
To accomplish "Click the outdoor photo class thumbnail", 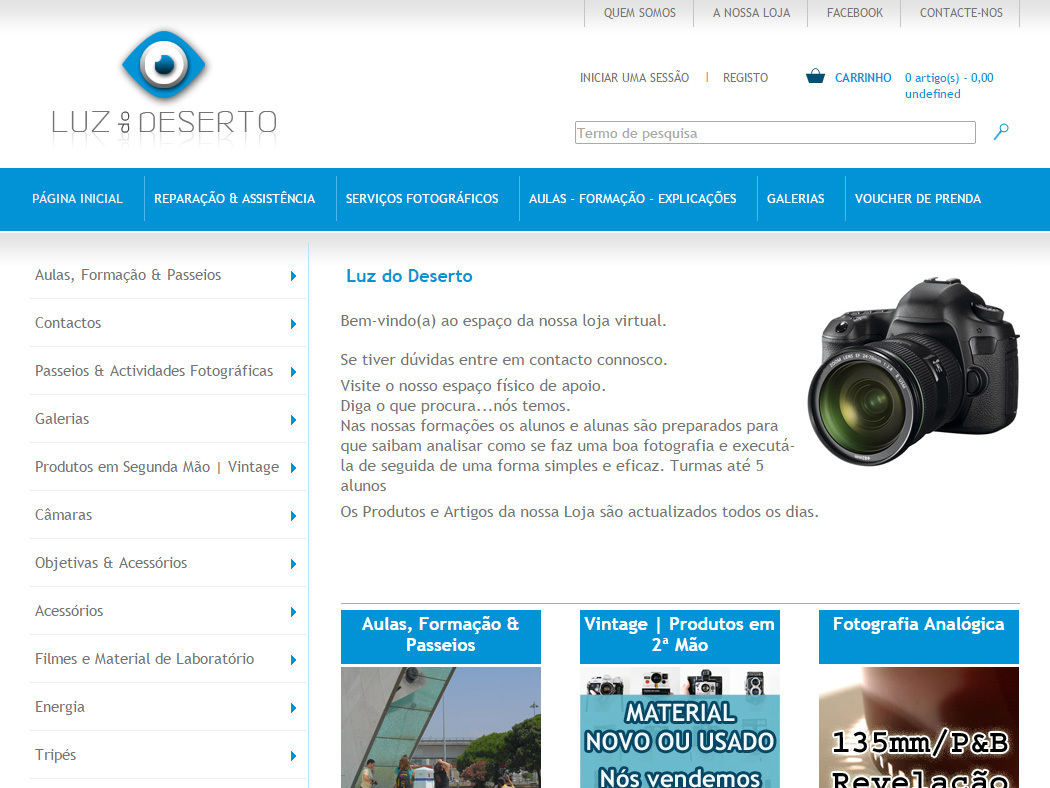I will pos(441,727).
